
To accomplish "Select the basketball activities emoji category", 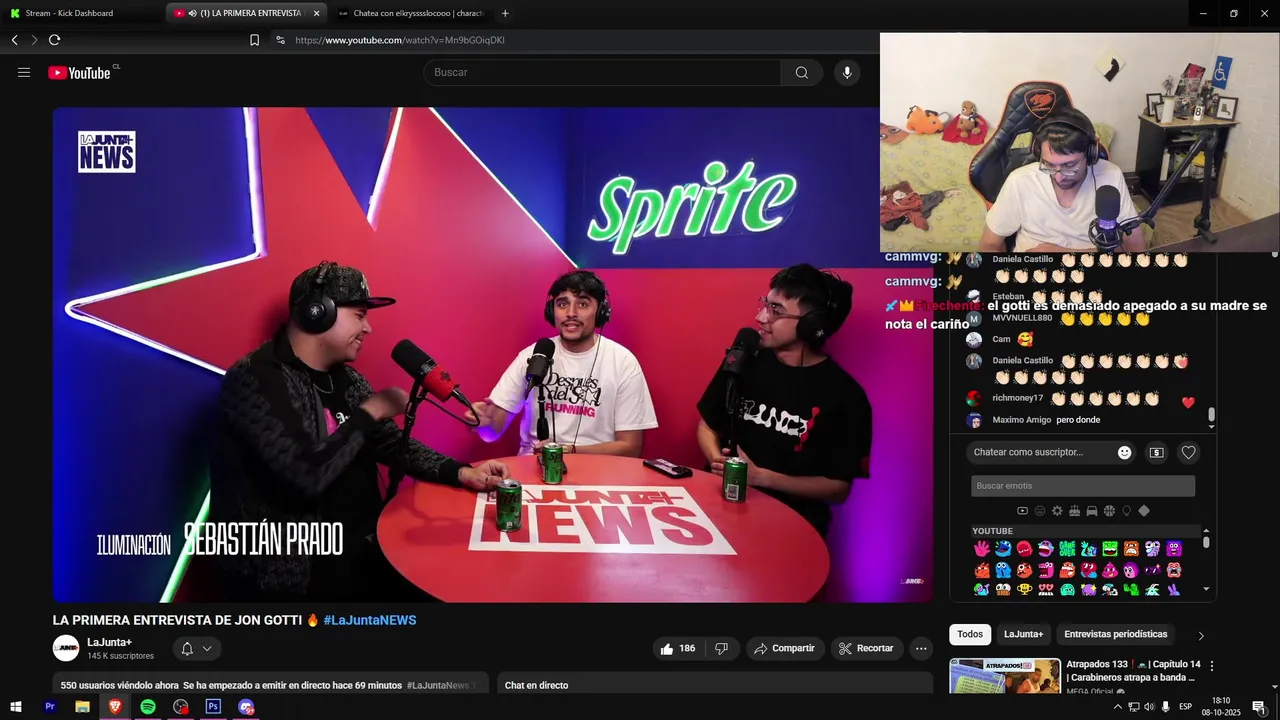I will click(x=1109, y=511).
